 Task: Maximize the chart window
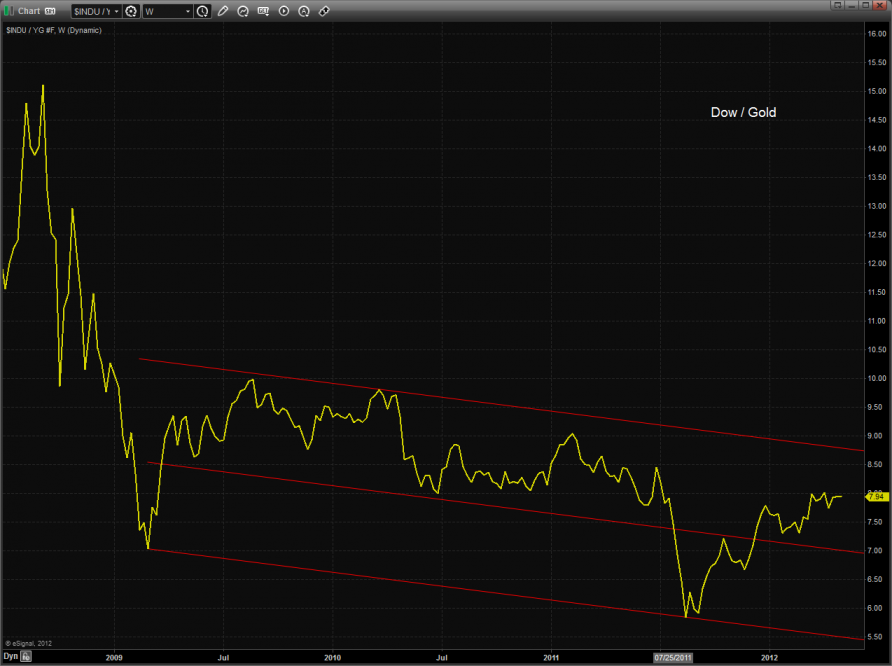pos(865,5)
